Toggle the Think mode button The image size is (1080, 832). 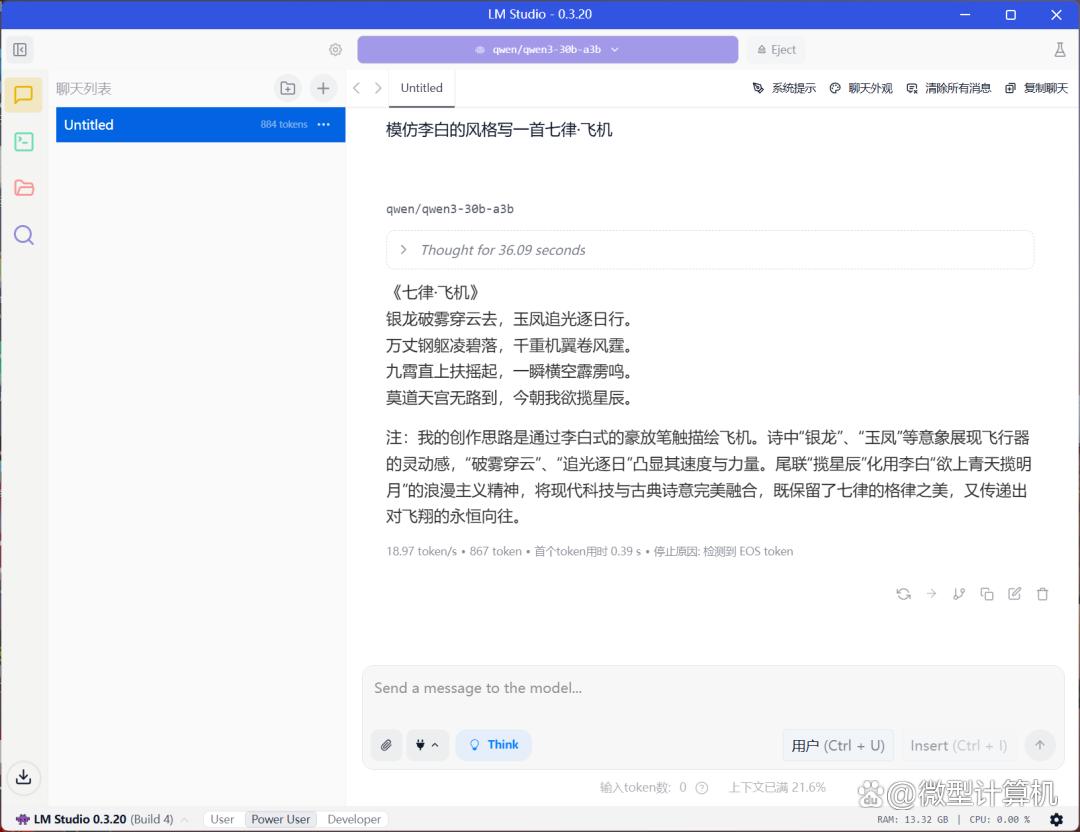click(x=494, y=745)
